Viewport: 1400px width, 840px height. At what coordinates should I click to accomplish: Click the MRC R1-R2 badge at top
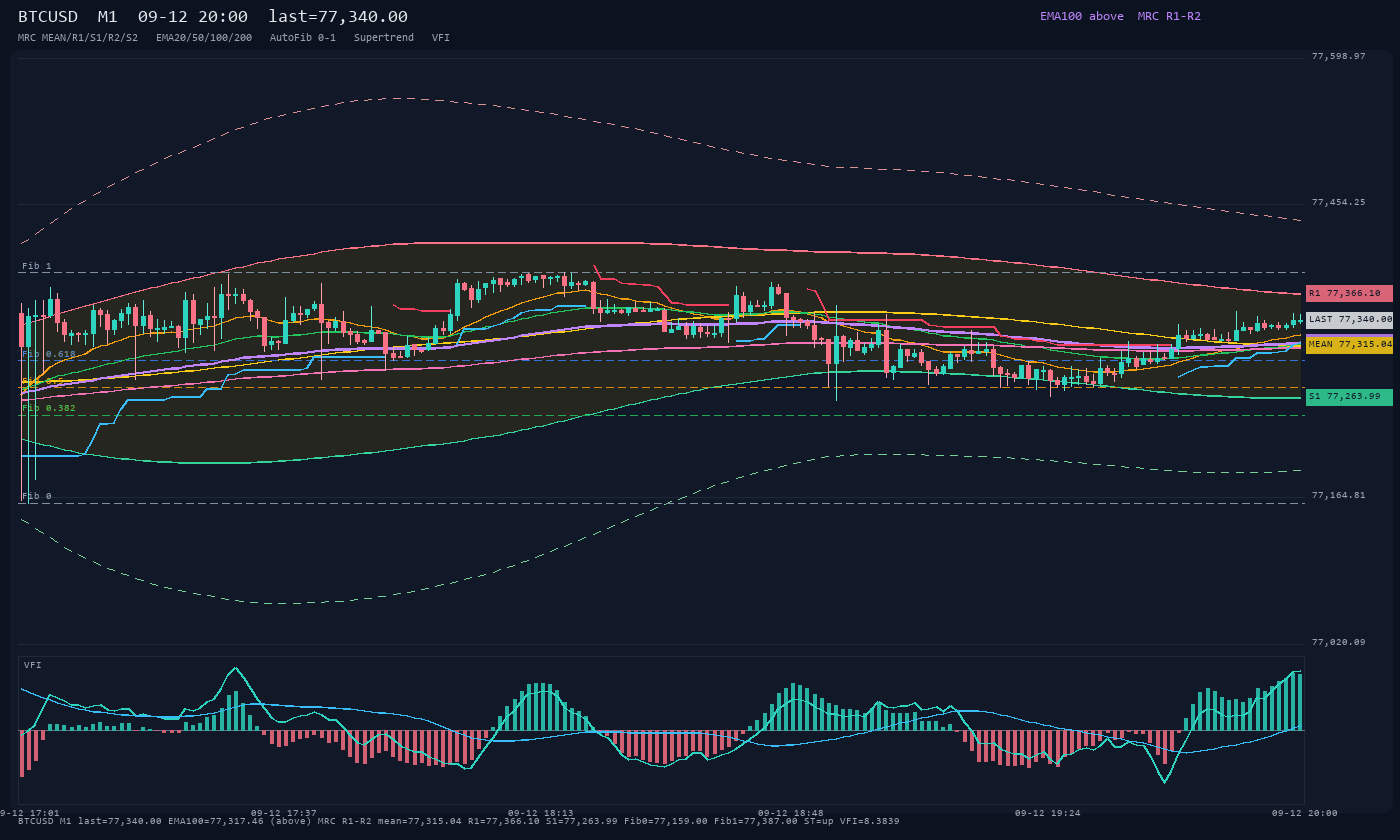(x=1169, y=16)
